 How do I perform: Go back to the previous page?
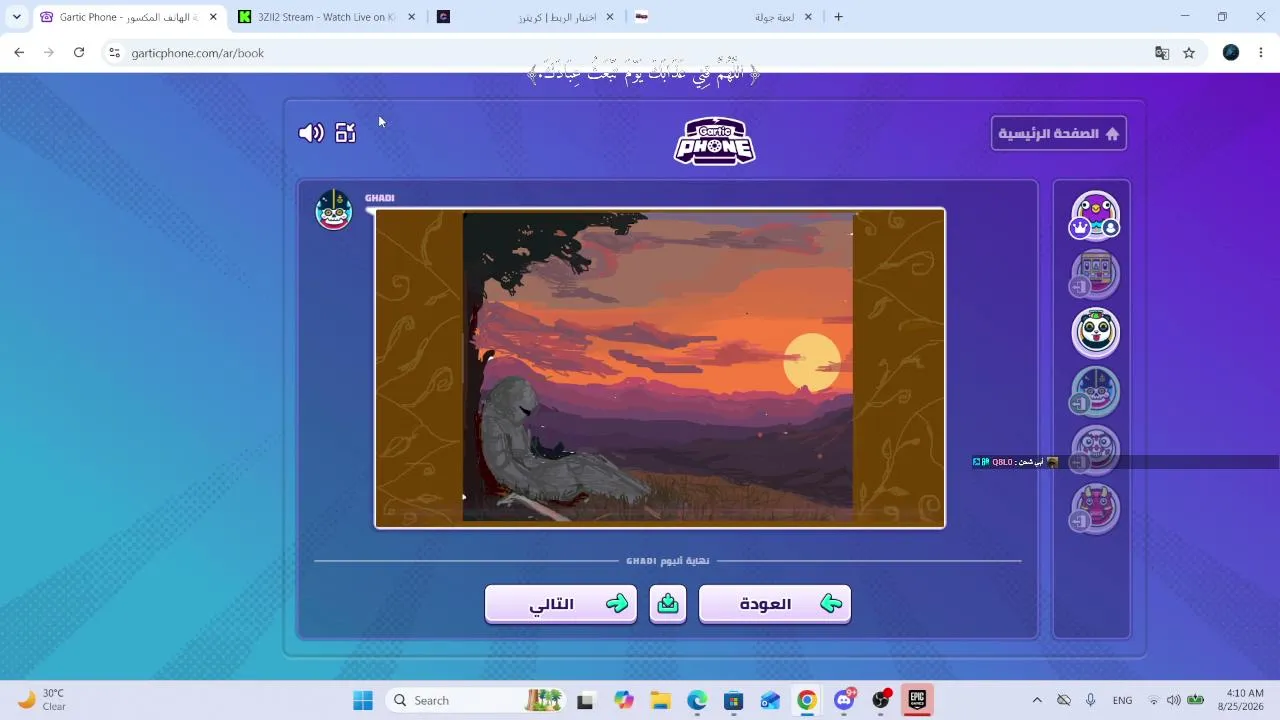pos(19,53)
